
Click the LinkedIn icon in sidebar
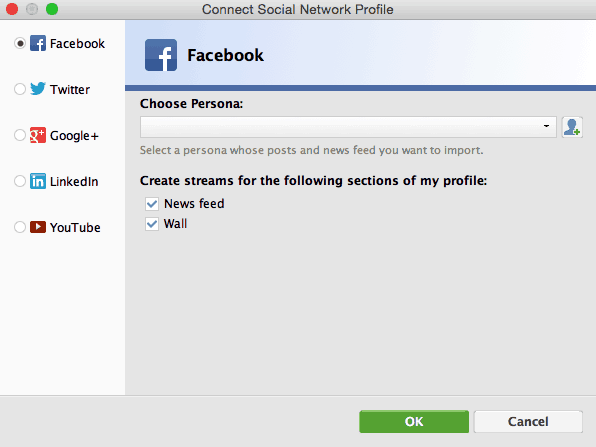[38, 181]
